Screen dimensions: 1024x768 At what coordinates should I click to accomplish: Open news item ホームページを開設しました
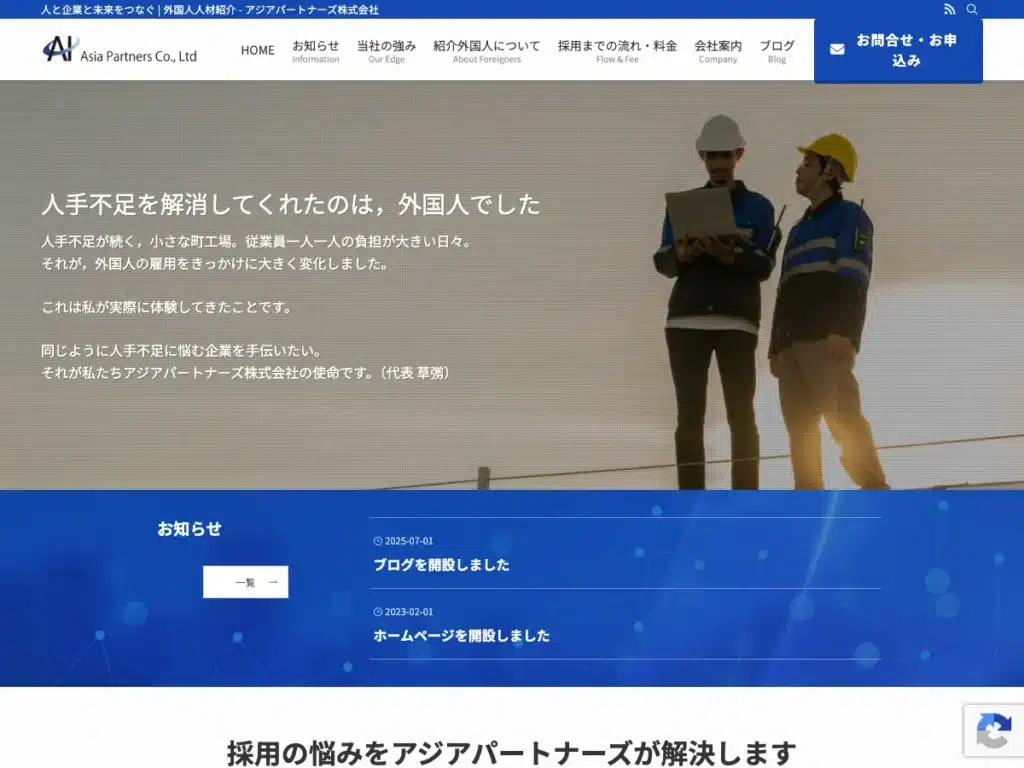(461, 635)
